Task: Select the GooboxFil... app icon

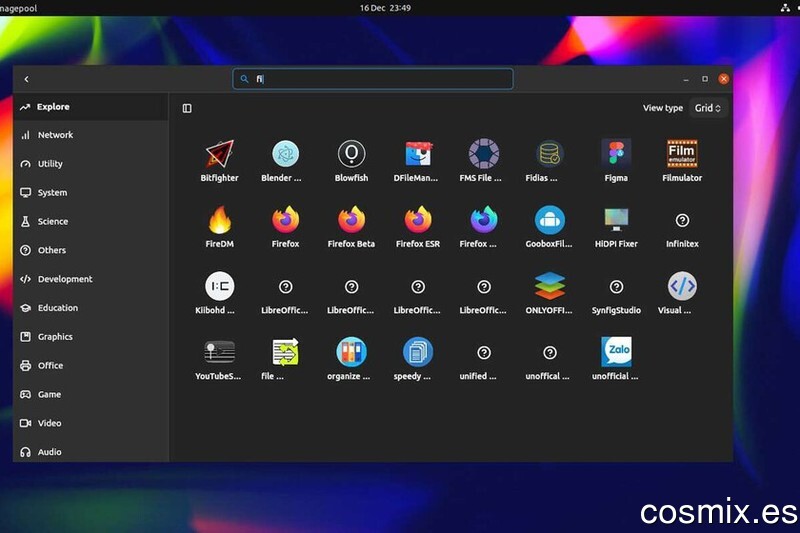Action: pos(549,220)
